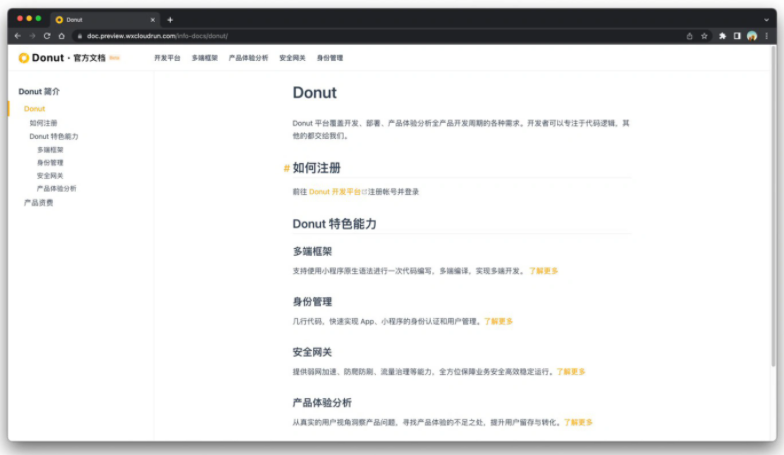Click the Donut logo icon in header
The image size is (784, 455).
24,58
